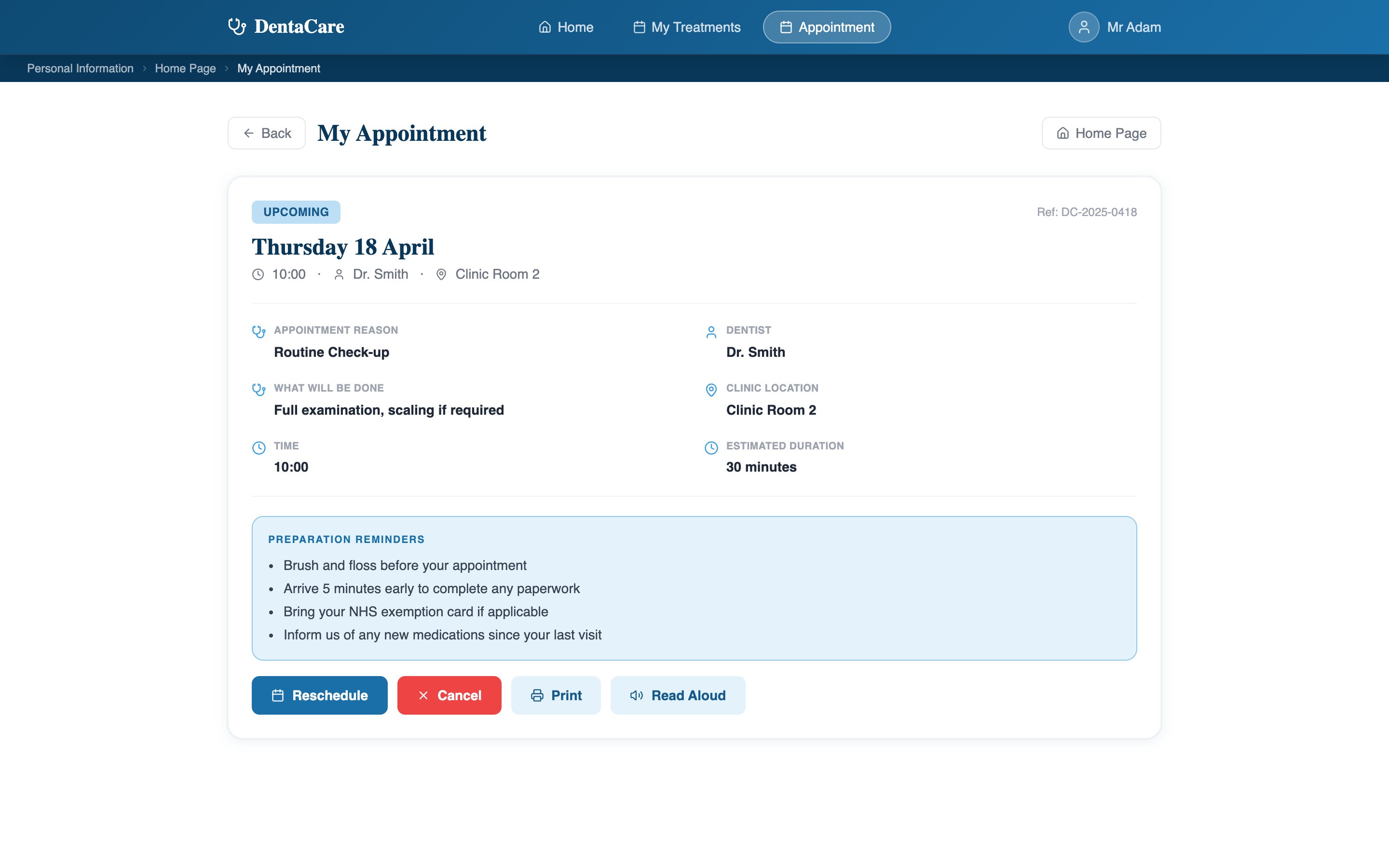Click the Thursday 18 April heading
The width and height of the screenshot is (1389, 868).
342,247
